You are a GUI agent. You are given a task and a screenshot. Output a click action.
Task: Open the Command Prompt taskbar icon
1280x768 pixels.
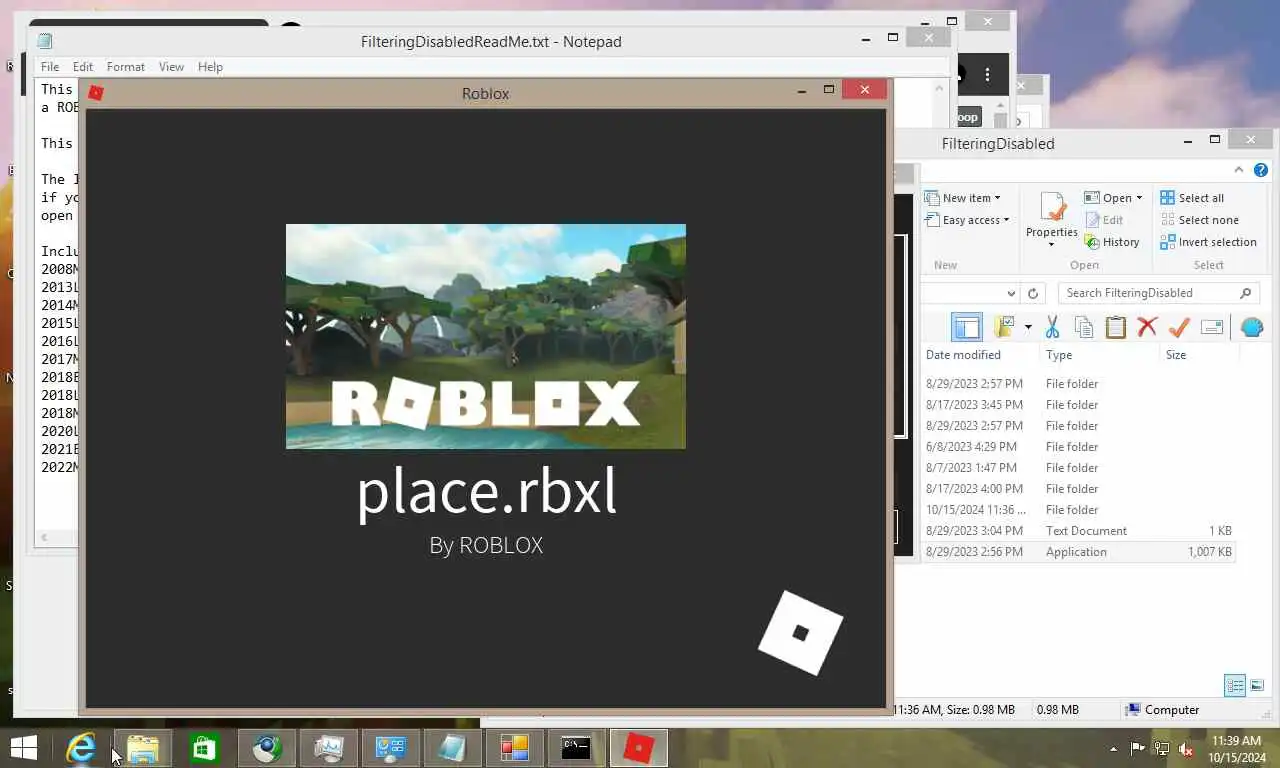click(x=576, y=747)
